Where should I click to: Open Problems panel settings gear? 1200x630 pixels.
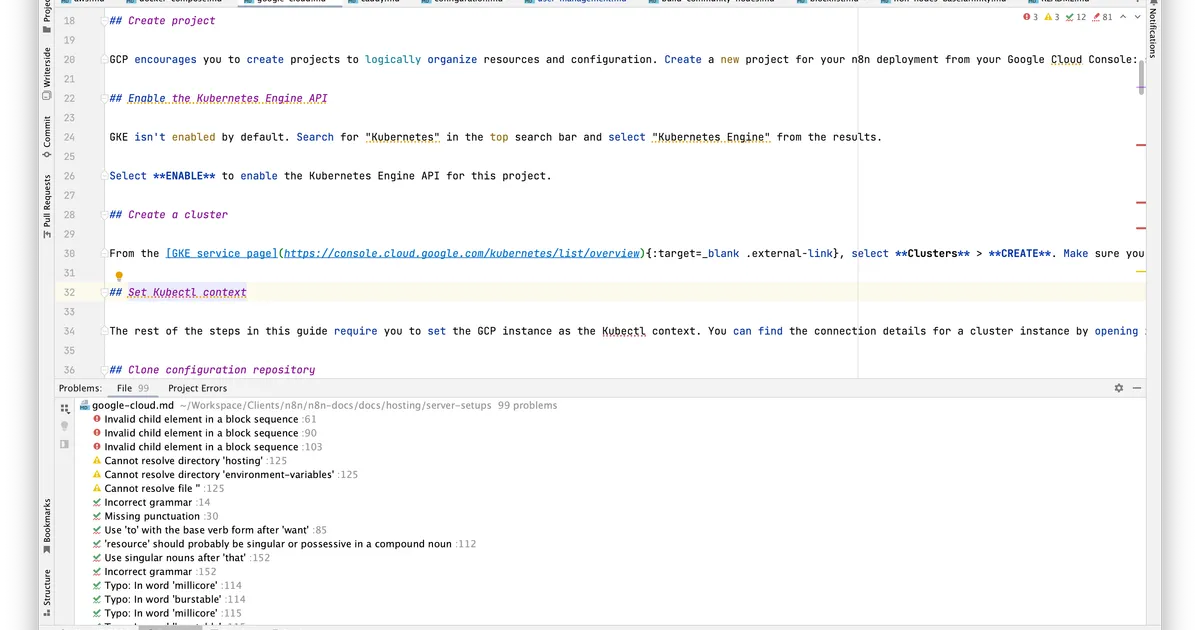tap(1119, 388)
